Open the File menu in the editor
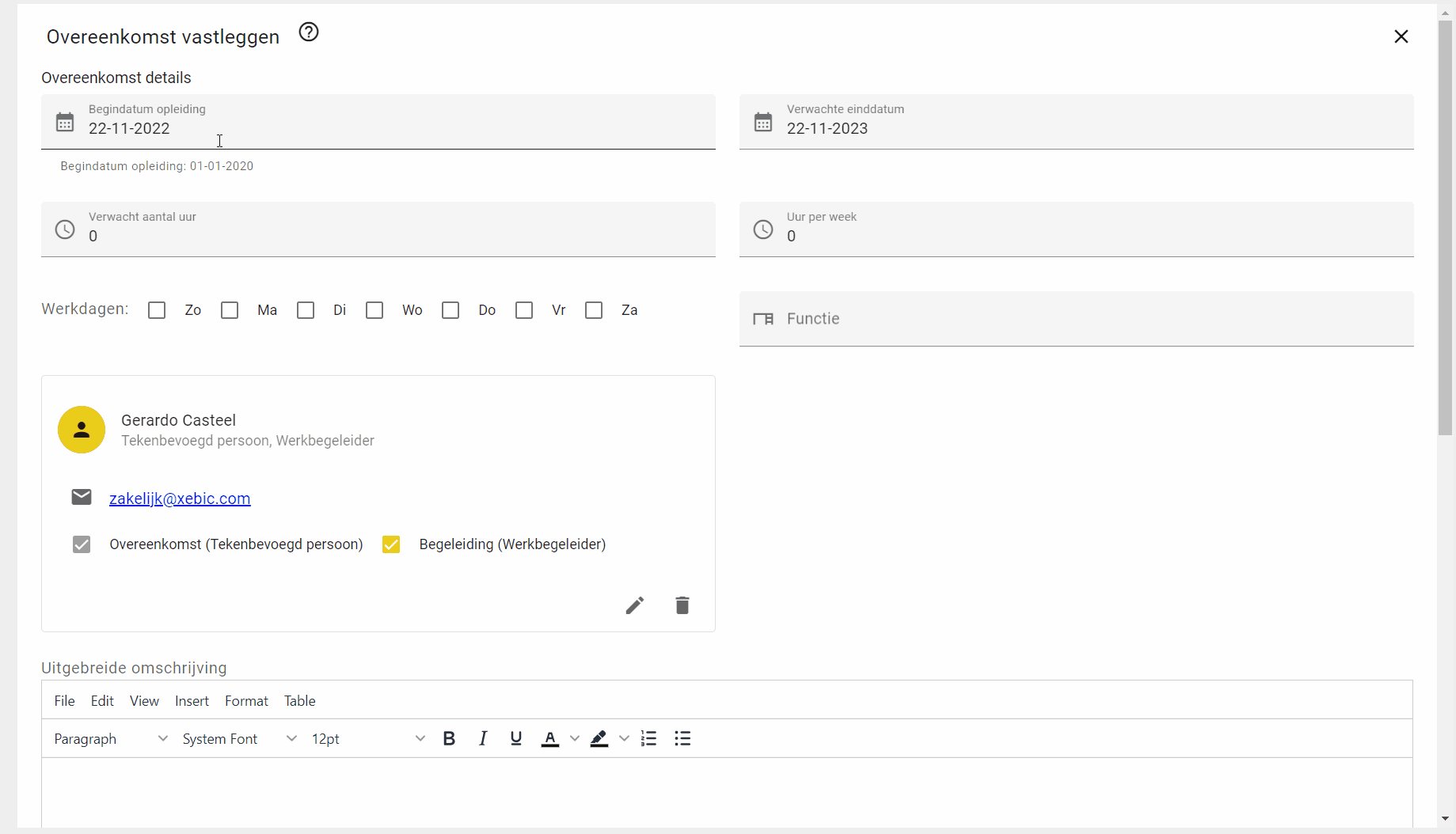This screenshot has width=1456, height=834. pyautogui.click(x=64, y=700)
